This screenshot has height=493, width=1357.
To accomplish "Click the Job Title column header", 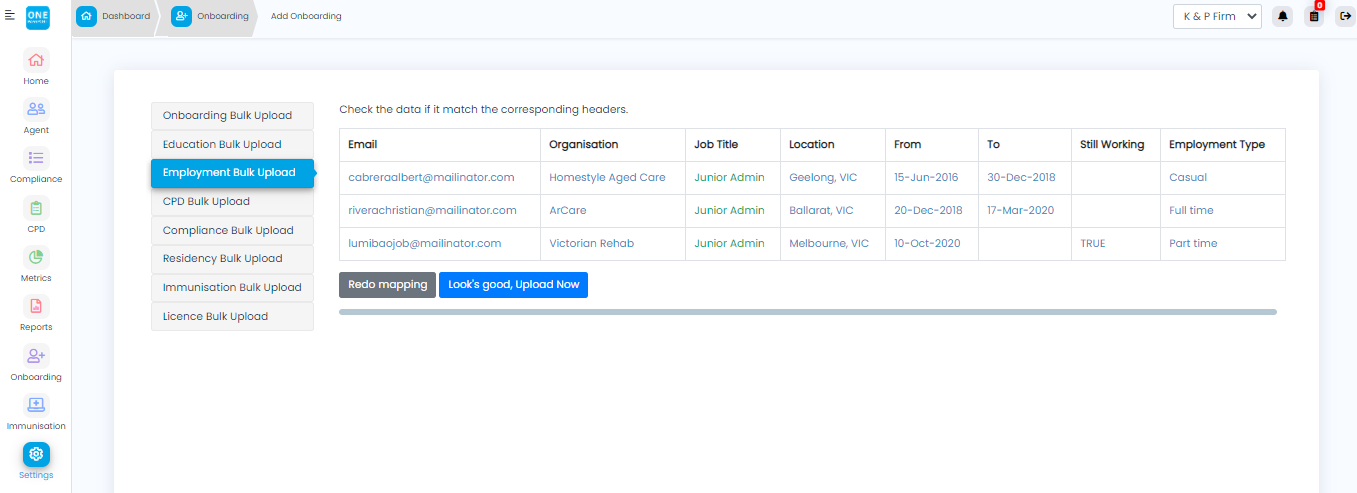I will [733, 145].
